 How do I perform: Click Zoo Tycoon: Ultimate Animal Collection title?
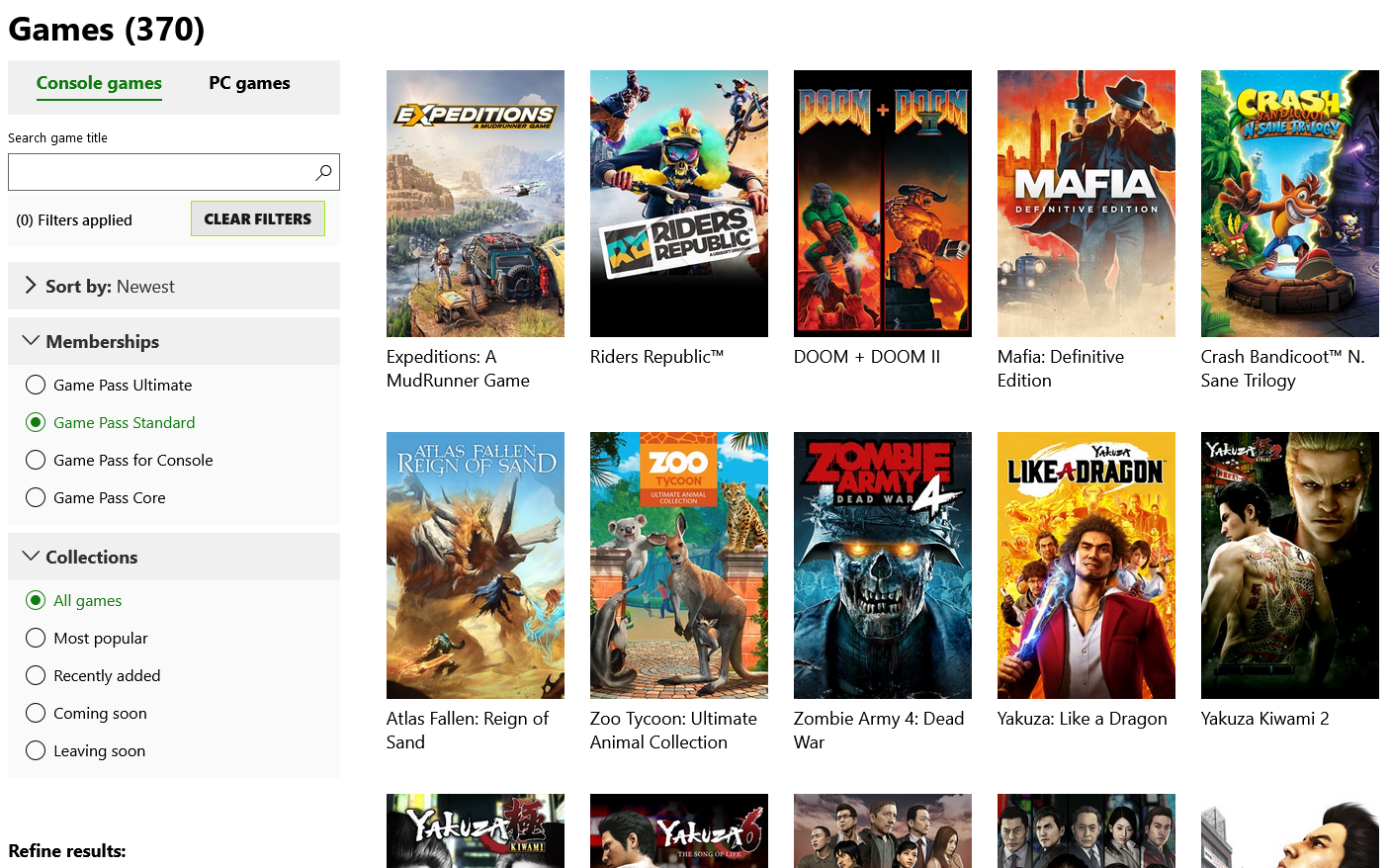(673, 731)
